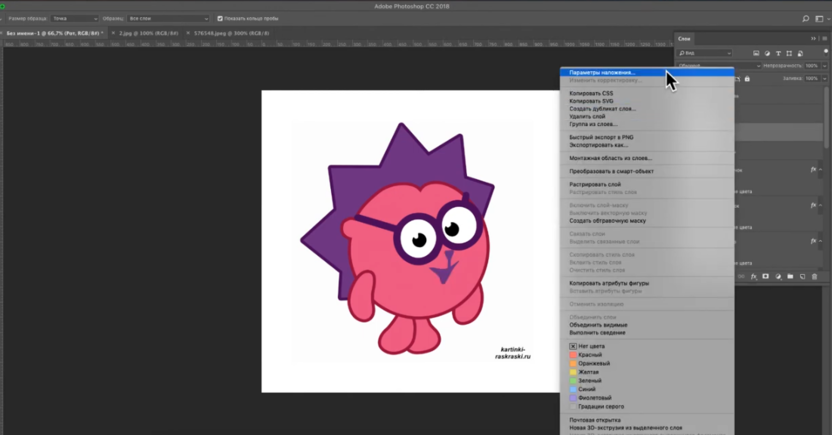Click the delete layer trash icon
Image resolution: width=832 pixels, height=435 pixels.
coord(815,276)
